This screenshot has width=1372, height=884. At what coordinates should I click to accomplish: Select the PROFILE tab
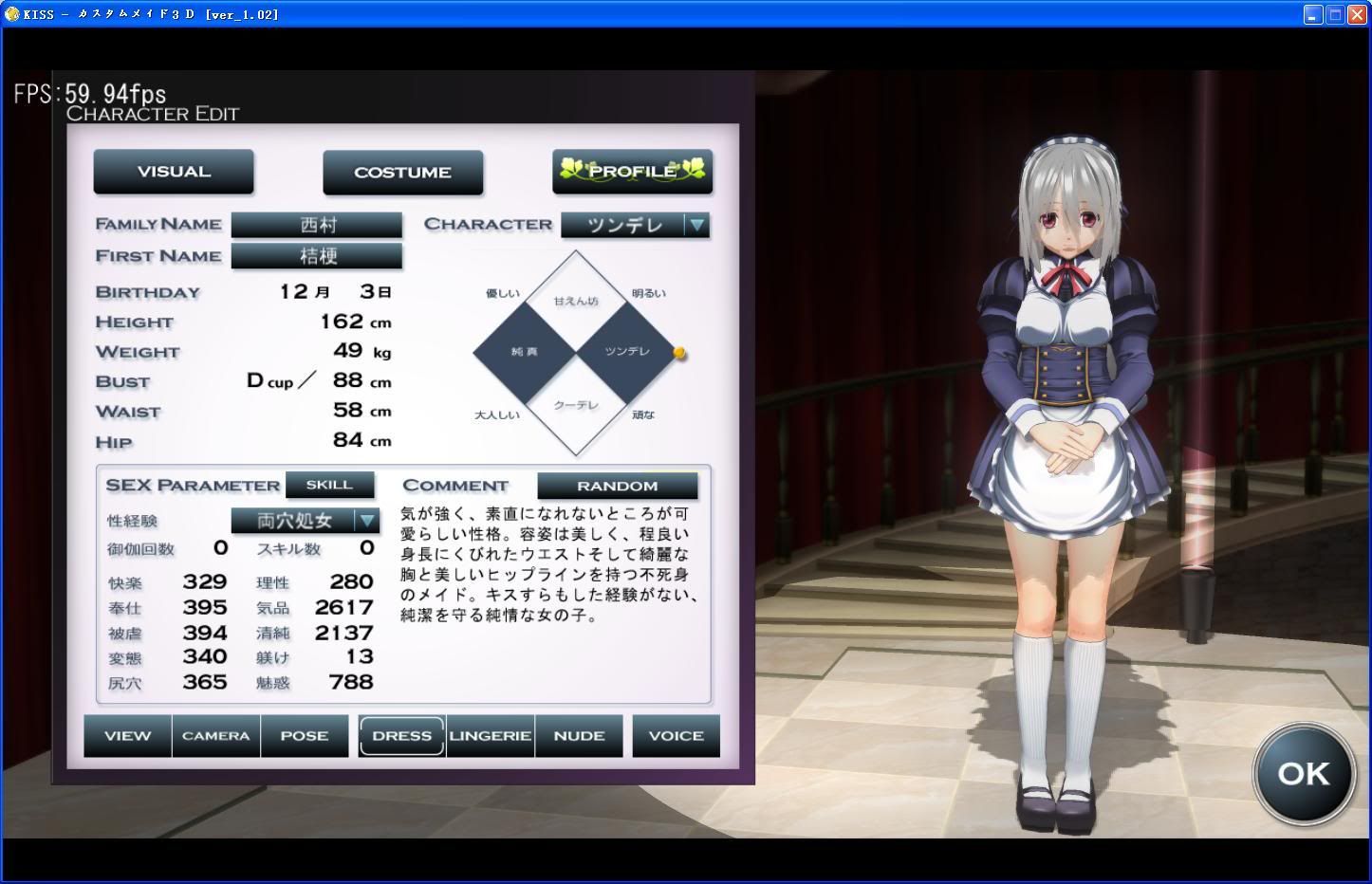(633, 172)
